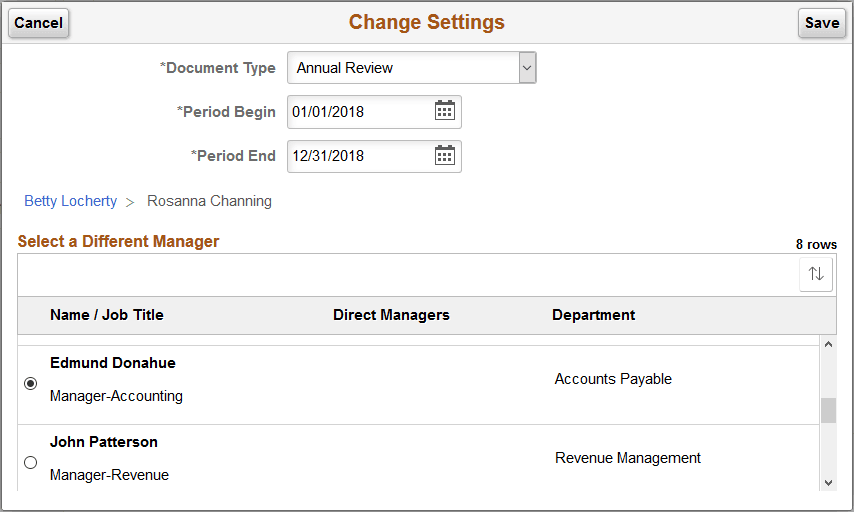Select the John Patterson radio button

(x=30, y=462)
